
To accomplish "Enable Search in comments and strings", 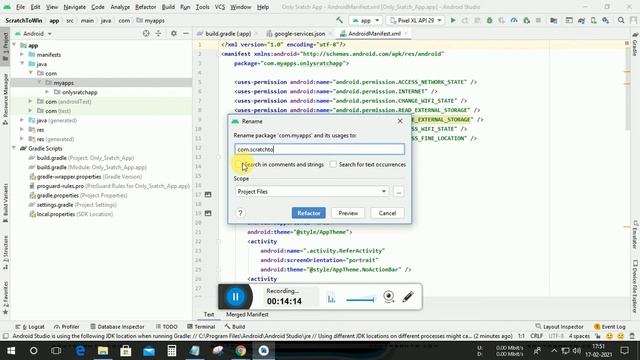I will [x=238, y=164].
